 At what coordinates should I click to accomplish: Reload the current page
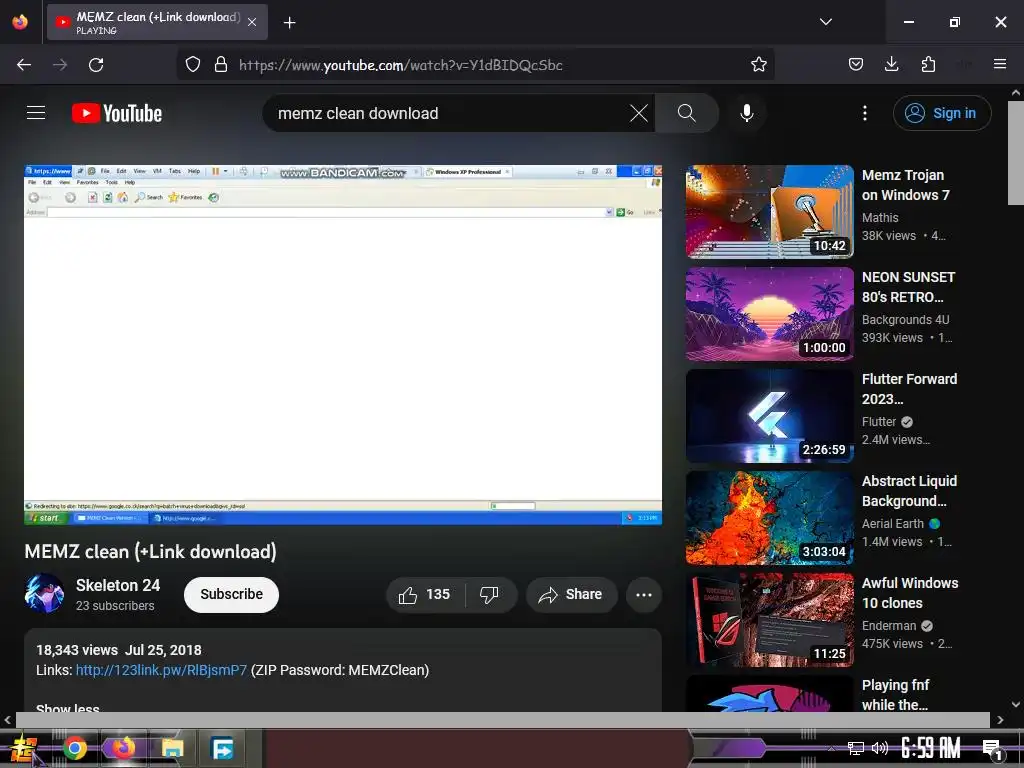tap(96, 65)
